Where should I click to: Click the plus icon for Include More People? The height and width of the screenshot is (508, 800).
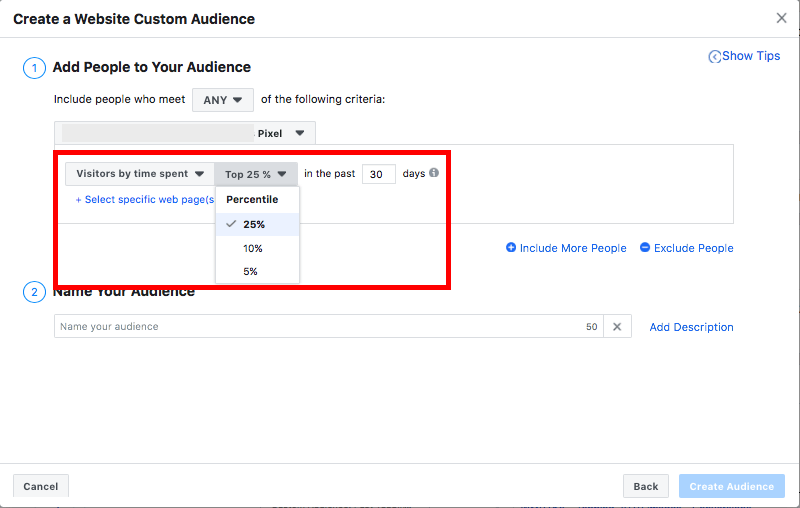[x=511, y=248]
